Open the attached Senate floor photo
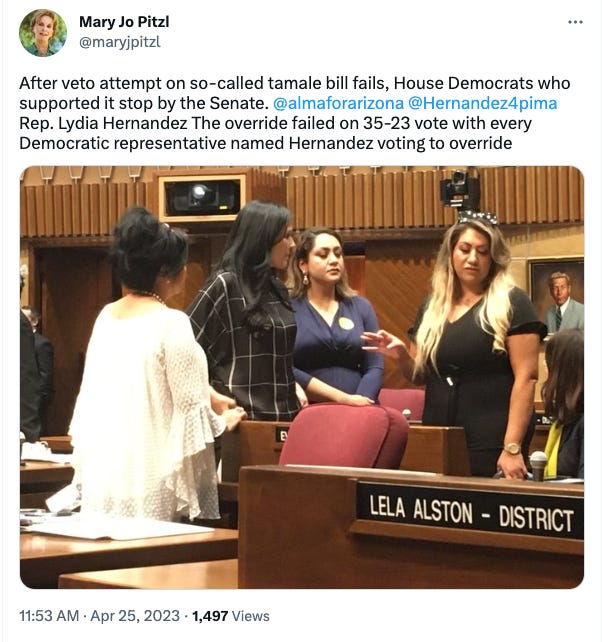Image resolution: width=602 pixels, height=642 pixels. tap(302, 377)
